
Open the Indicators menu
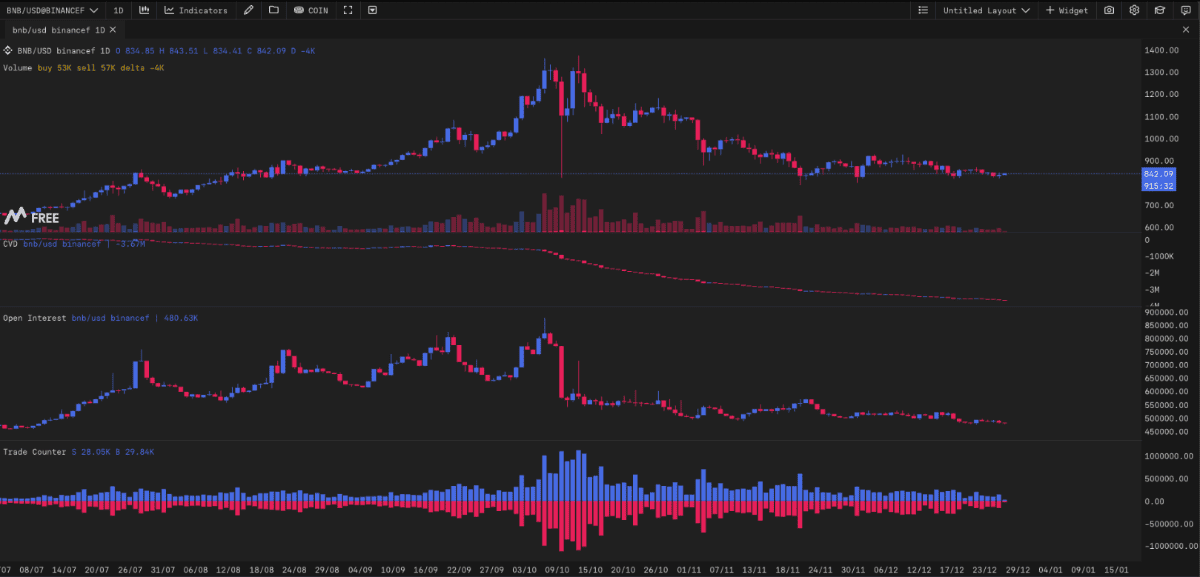(196, 10)
